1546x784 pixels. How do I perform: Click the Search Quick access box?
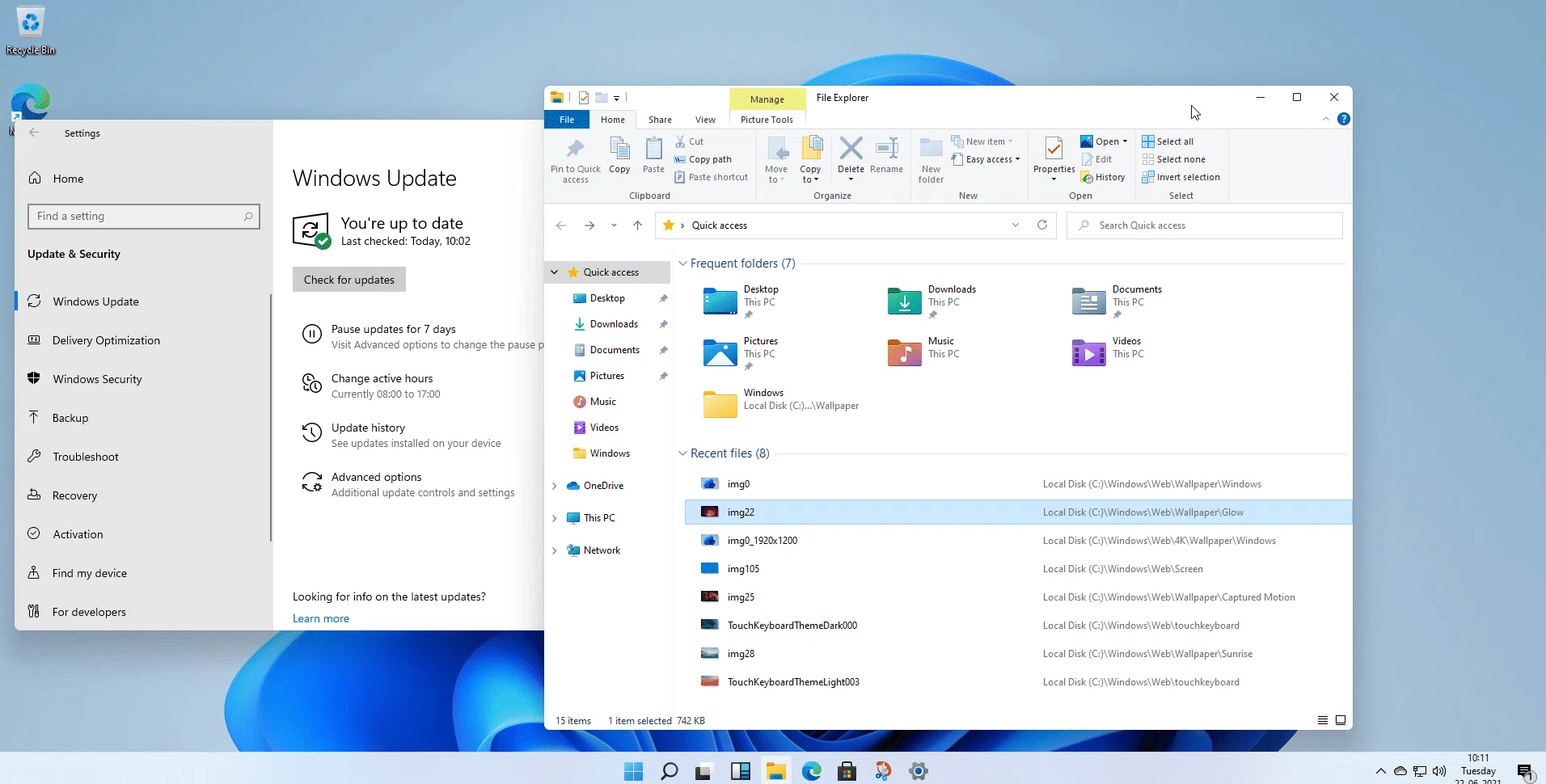pos(1205,226)
